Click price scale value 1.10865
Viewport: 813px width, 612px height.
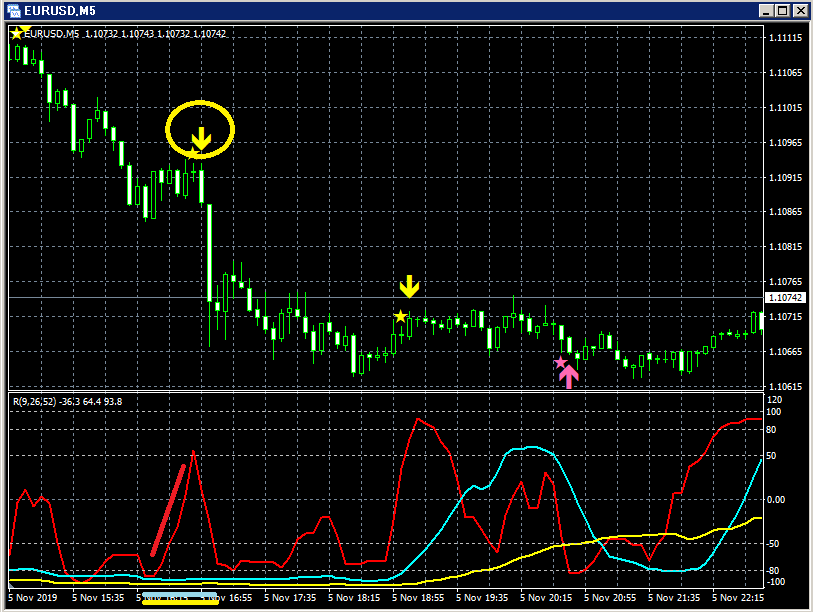coord(785,212)
